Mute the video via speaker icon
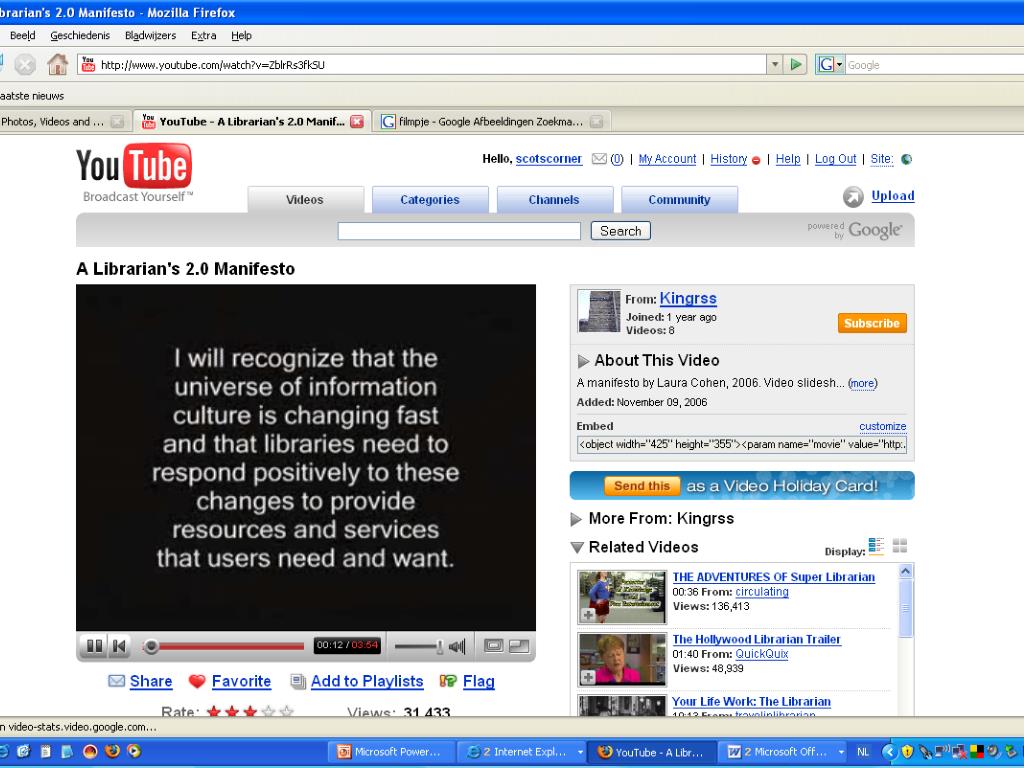1024x768 pixels. coord(457,647)
